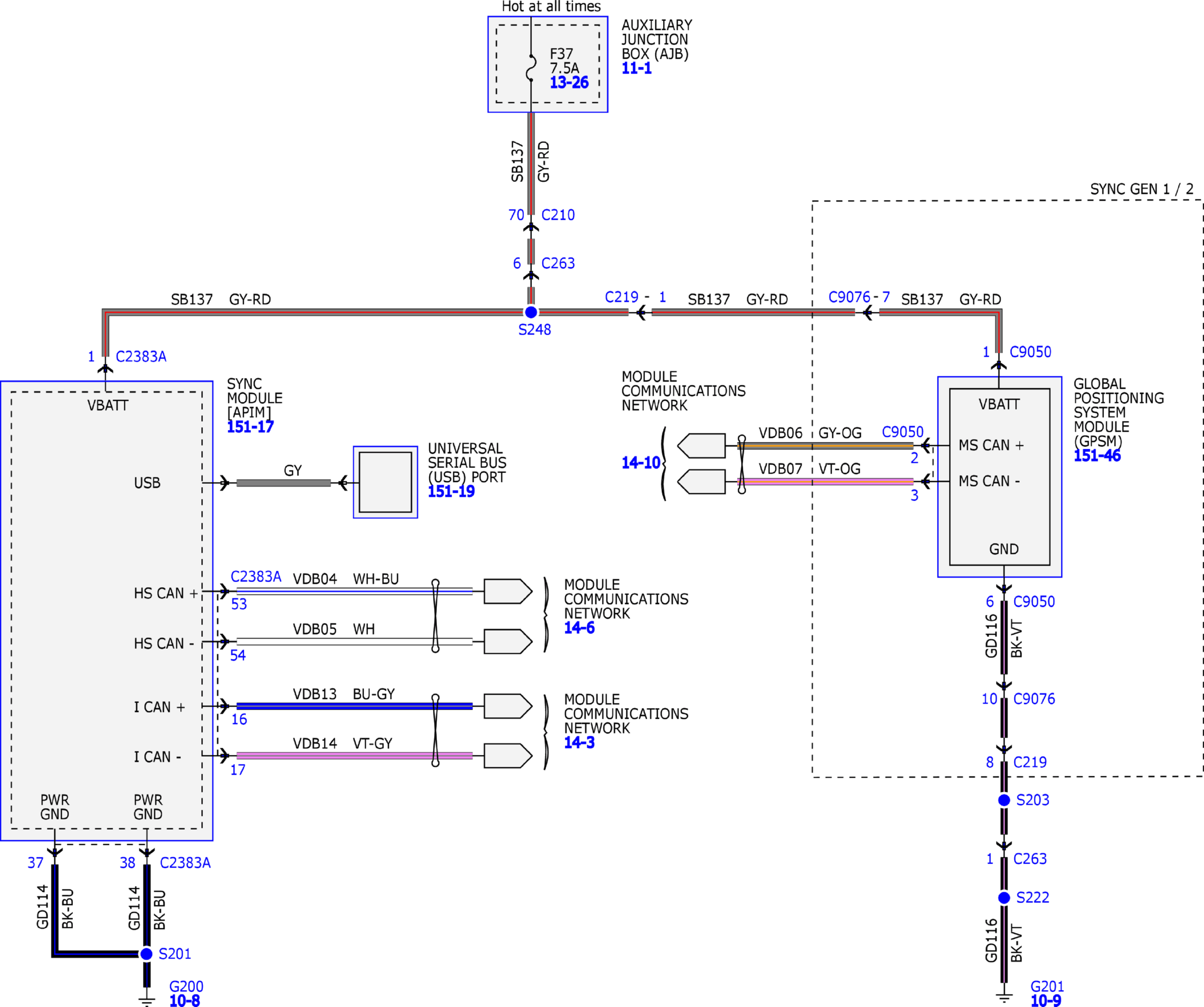Click the VDB14 VT-GY network arrow symbol

(x=508, y=756)
